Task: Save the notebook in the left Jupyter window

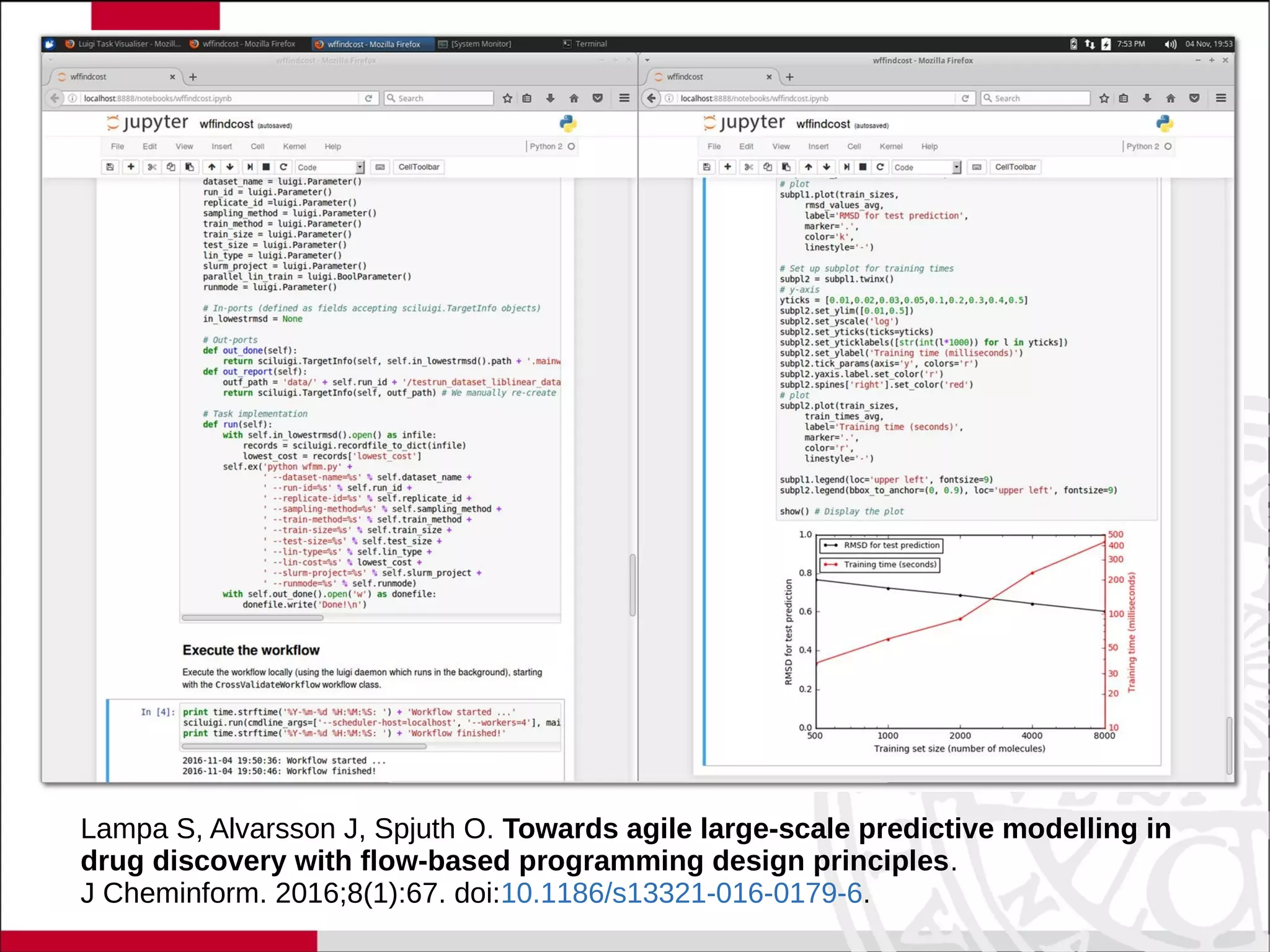Action: pyautogui.click(x=110, y=167)
